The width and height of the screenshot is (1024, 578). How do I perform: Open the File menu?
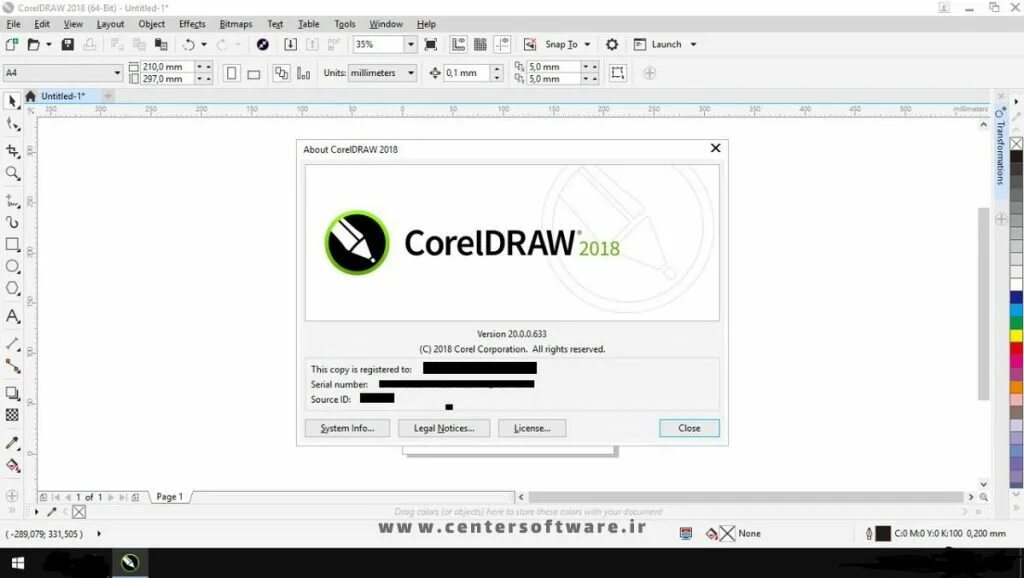coord(13,24)
